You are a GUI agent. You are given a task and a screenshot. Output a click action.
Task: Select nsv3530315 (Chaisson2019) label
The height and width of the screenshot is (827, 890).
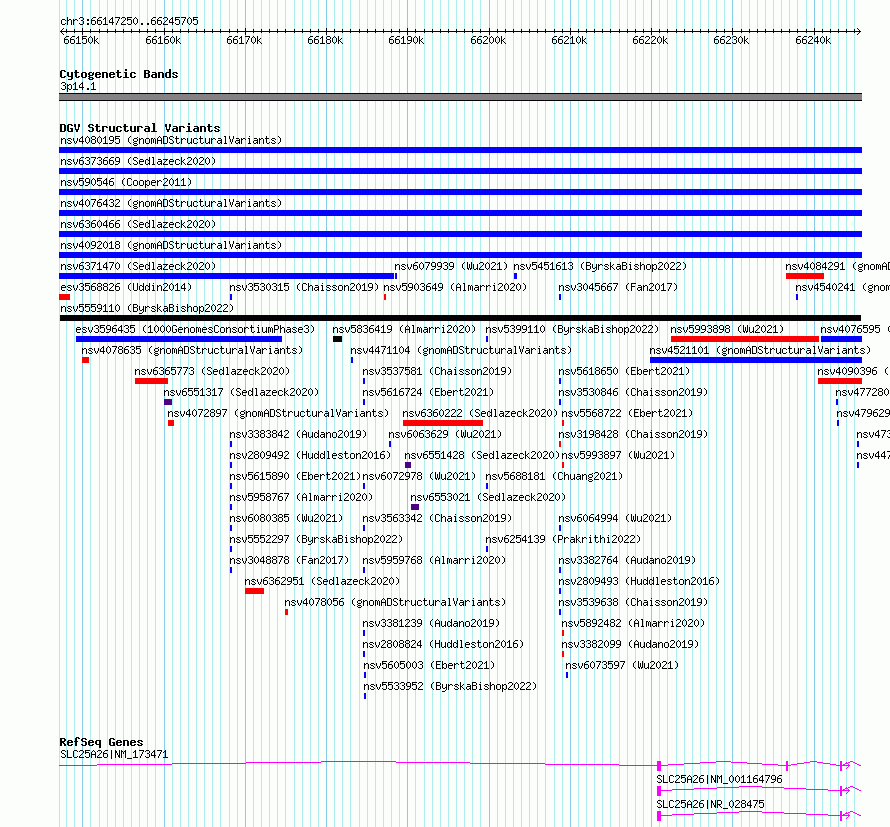(304, 287)
